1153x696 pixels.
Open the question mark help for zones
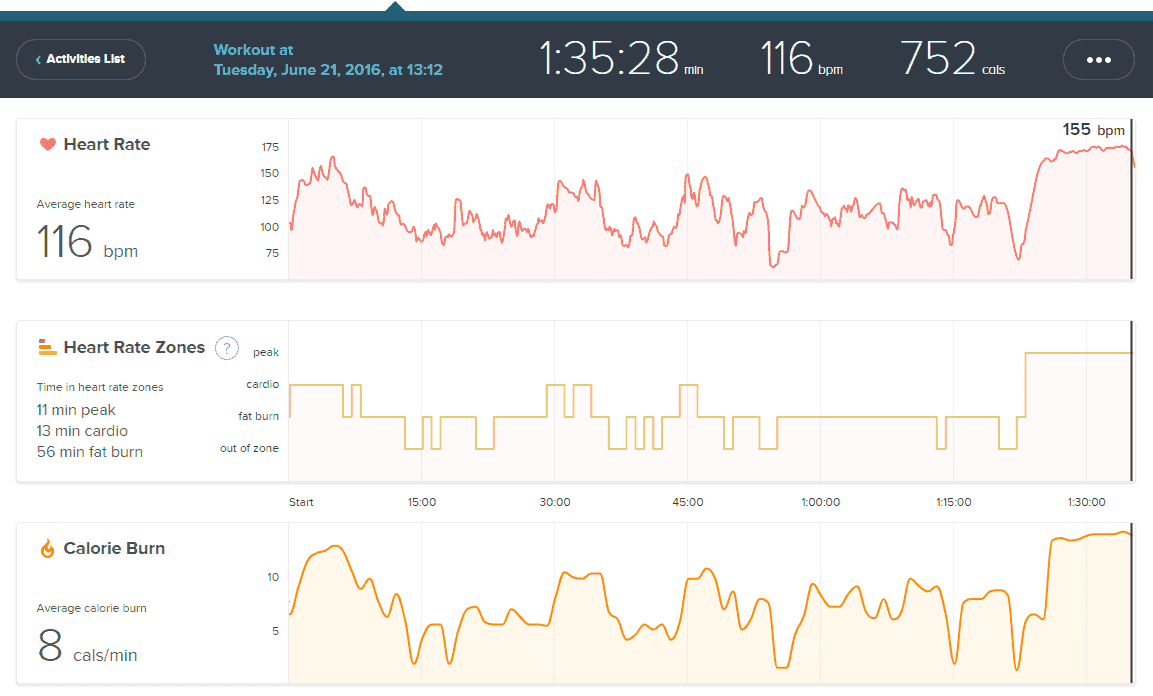coord(227,348)
